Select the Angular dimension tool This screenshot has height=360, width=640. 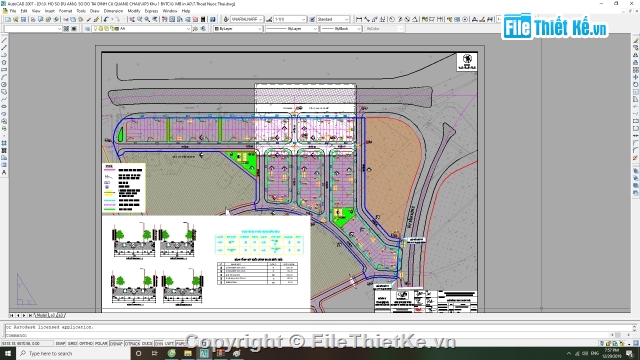click(415, 19)
